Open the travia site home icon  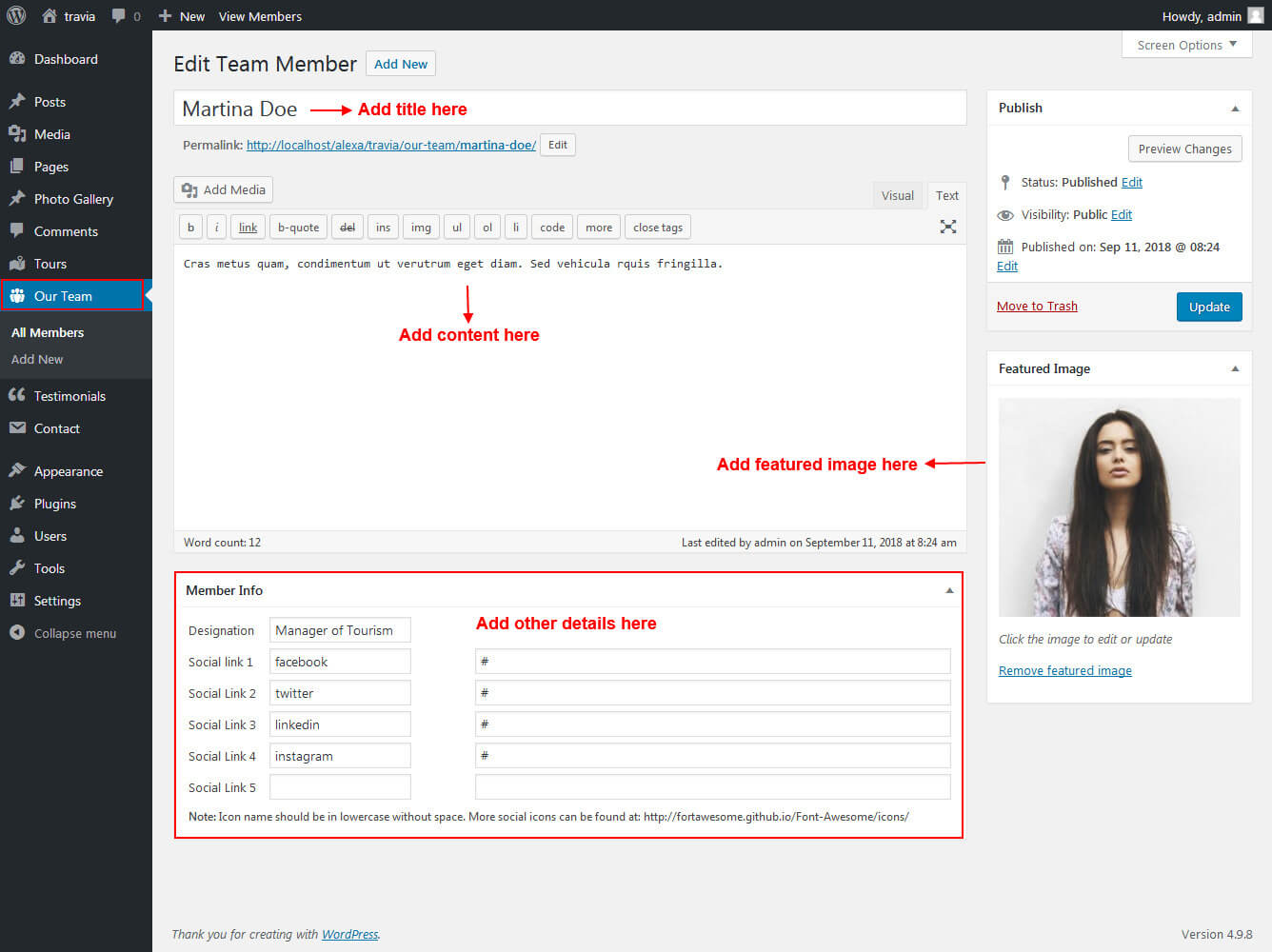tap(49, 15)
